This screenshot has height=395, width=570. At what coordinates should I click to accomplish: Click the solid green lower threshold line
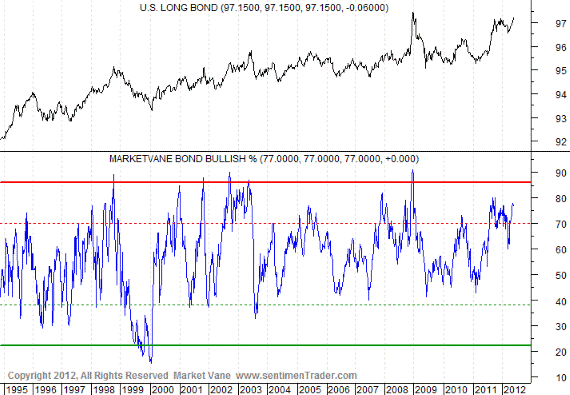click(x=265, y=345)
